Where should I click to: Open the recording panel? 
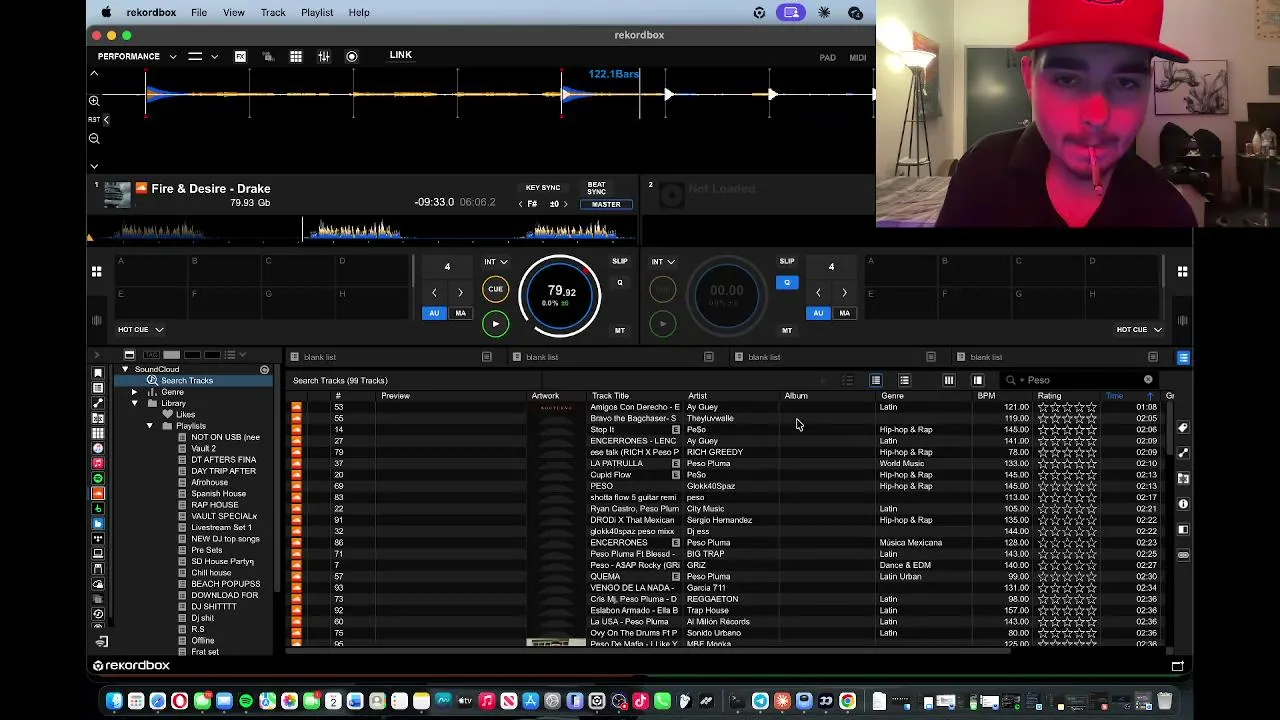[352, 56]
